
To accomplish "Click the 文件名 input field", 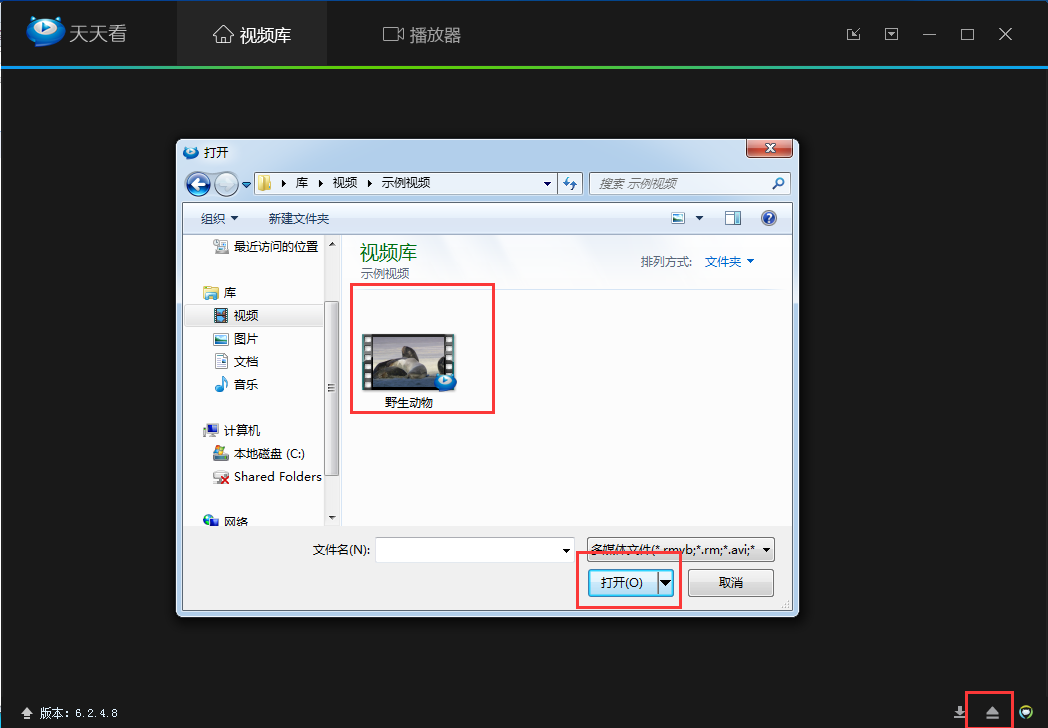I will (x=467, y=550).
